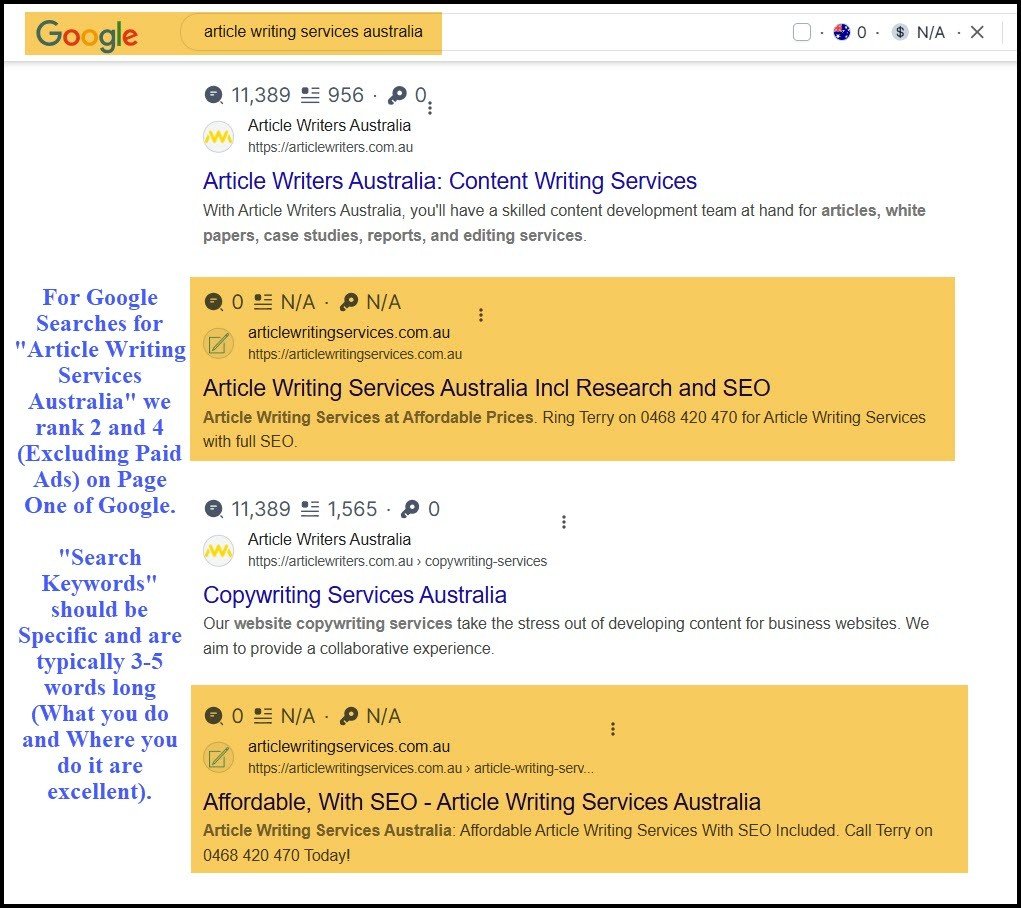The image size is (1021, 908).
Task: Click the key icon above the Incl Research and SEO result
Action: click(x=349, y=302)
